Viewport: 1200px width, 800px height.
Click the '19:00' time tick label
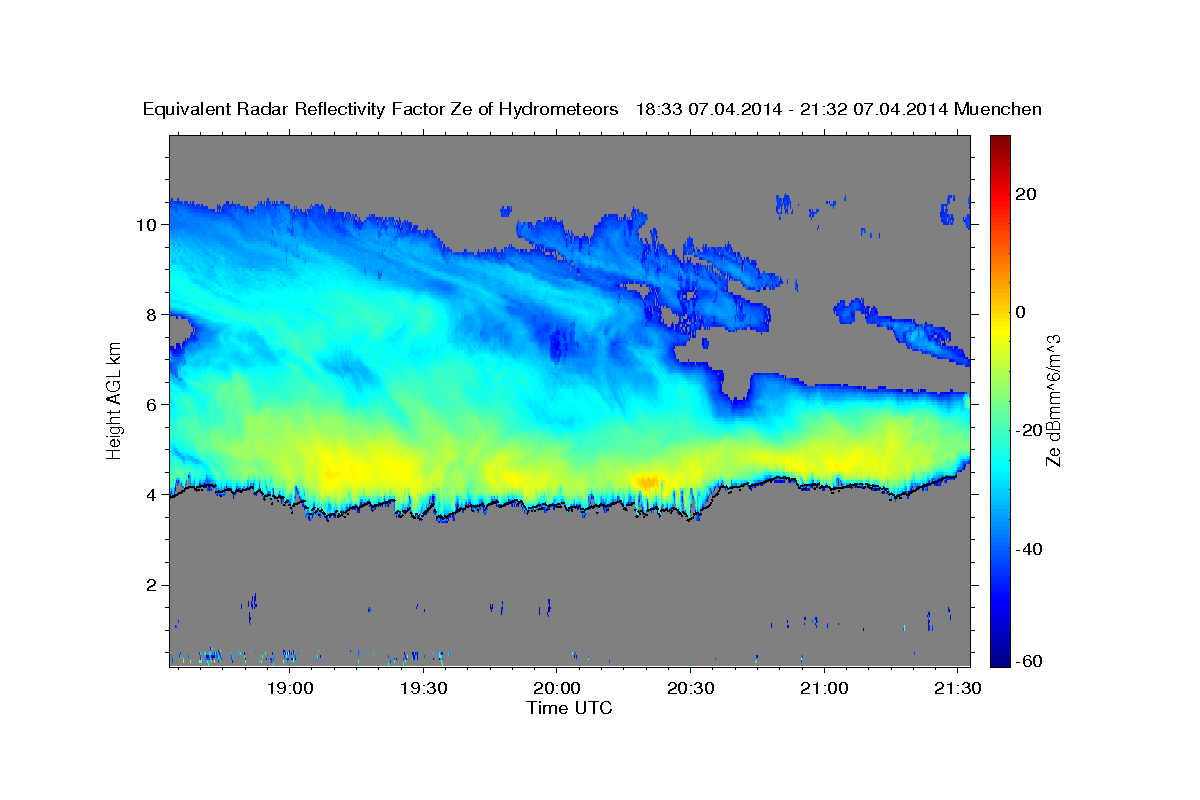[x=291, y=689]
